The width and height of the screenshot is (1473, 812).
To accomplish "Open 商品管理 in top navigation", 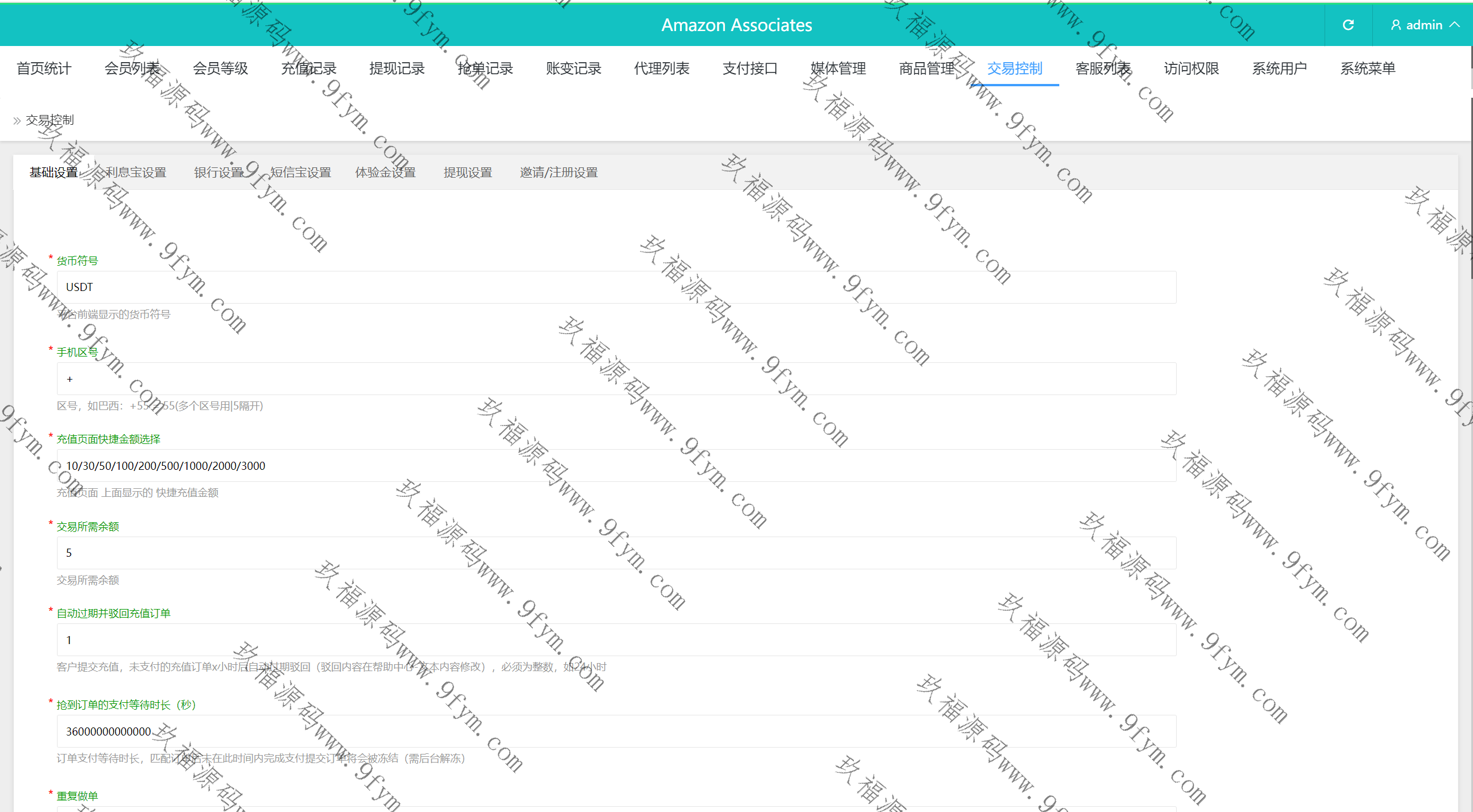I will [x=926, y=68].
